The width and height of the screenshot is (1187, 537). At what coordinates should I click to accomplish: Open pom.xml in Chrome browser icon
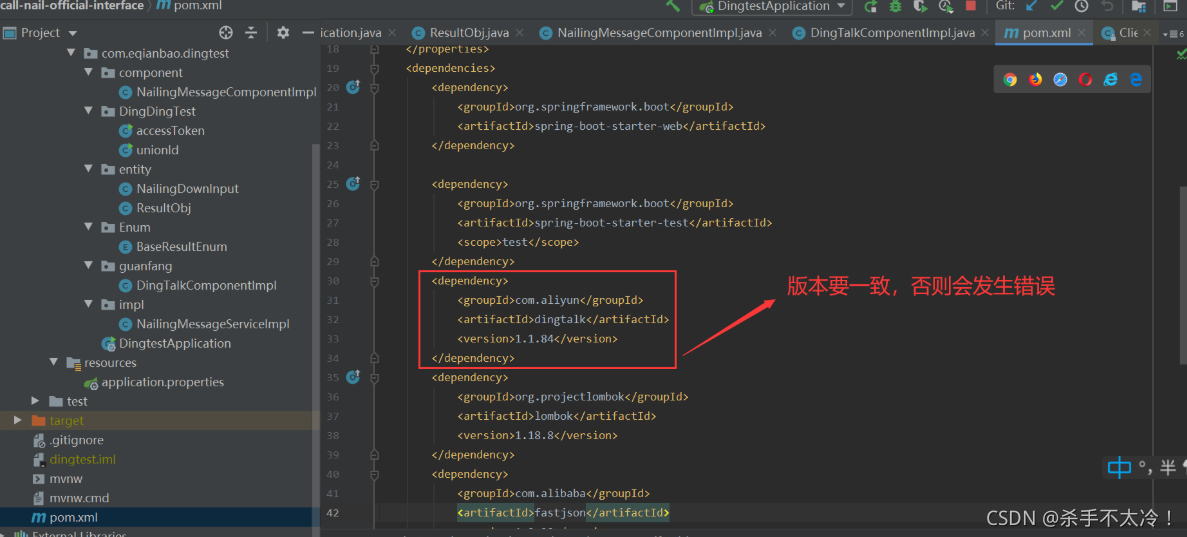tap(1010, 80)
